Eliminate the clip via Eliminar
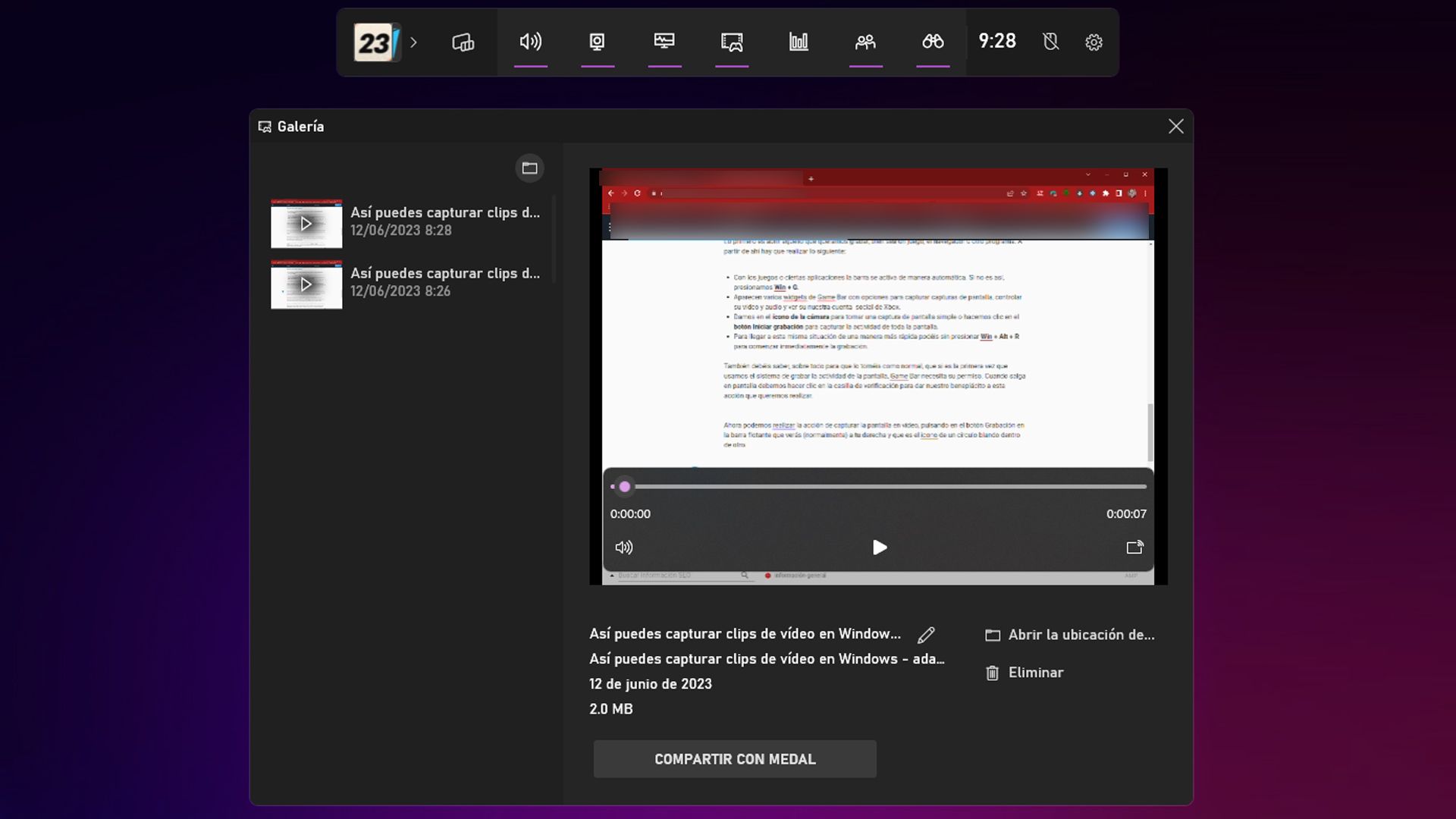 coord(1024,673)
